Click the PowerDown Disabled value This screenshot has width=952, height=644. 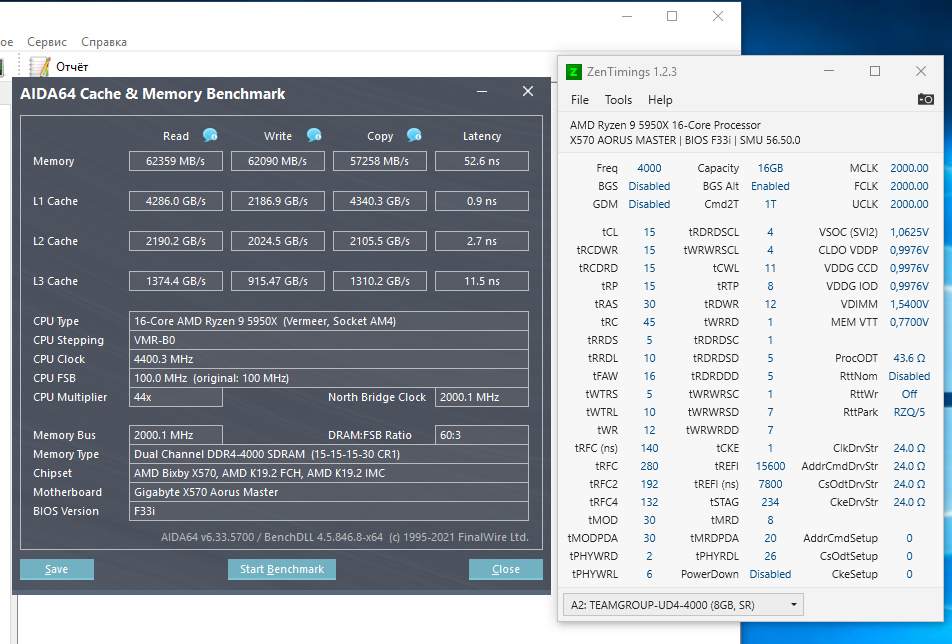coord(770,574)
